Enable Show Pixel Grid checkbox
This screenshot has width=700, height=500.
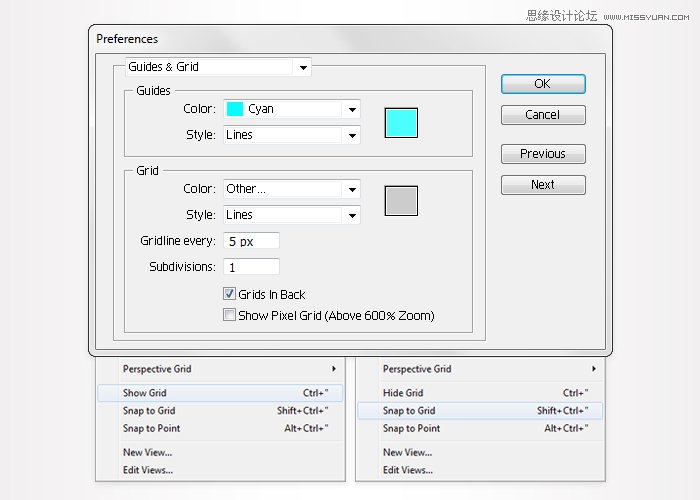click(x=230, y=316)
